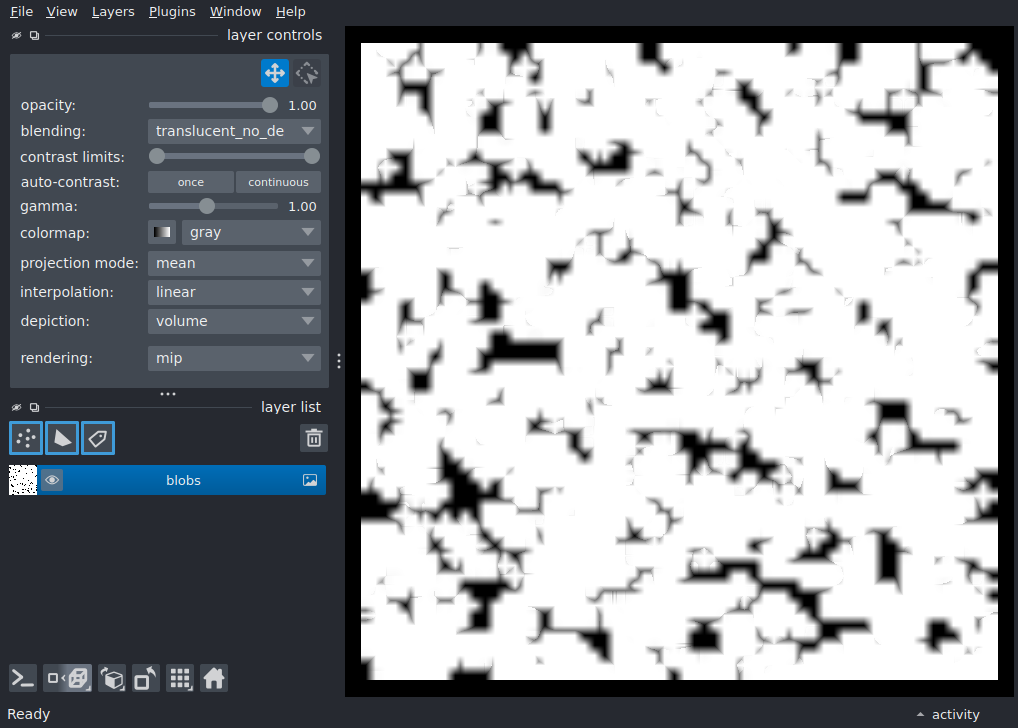Image resolution: width=1018 pixels, height=728 pixels.
Task: Open the depiction volume dropdown
Action: coord(234,321)
